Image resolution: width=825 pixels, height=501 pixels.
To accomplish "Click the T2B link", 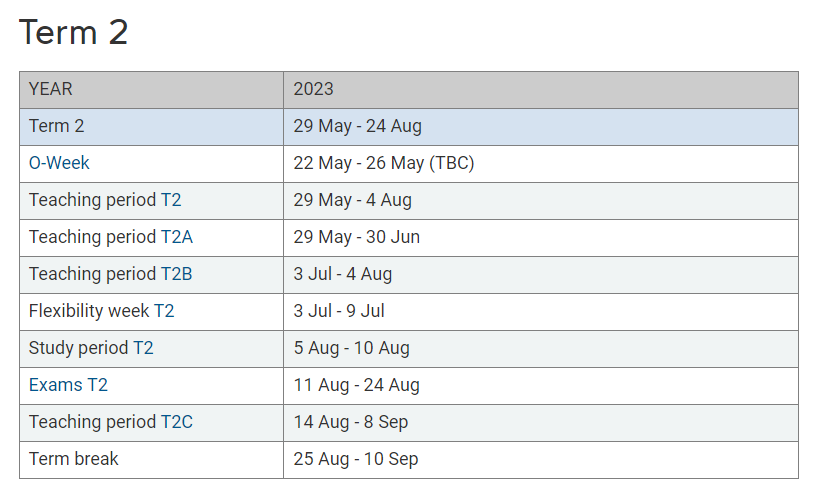I will [176, 274].
